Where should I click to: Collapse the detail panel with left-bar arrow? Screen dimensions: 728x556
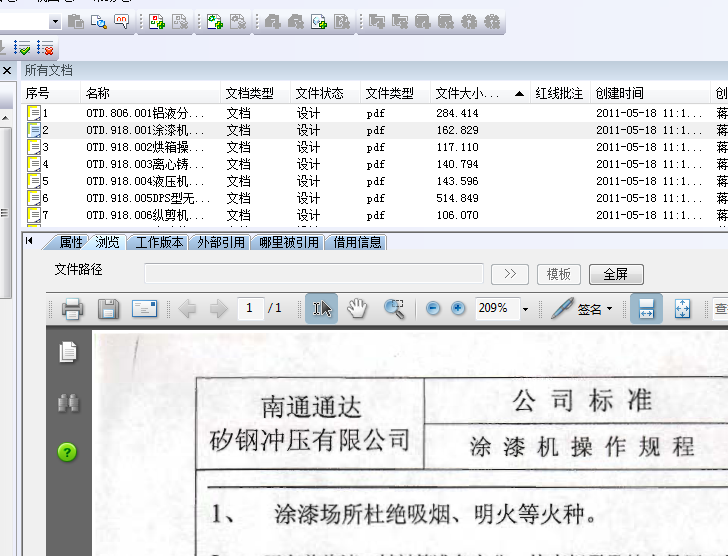pyautogui.click(x=29, y=240)
